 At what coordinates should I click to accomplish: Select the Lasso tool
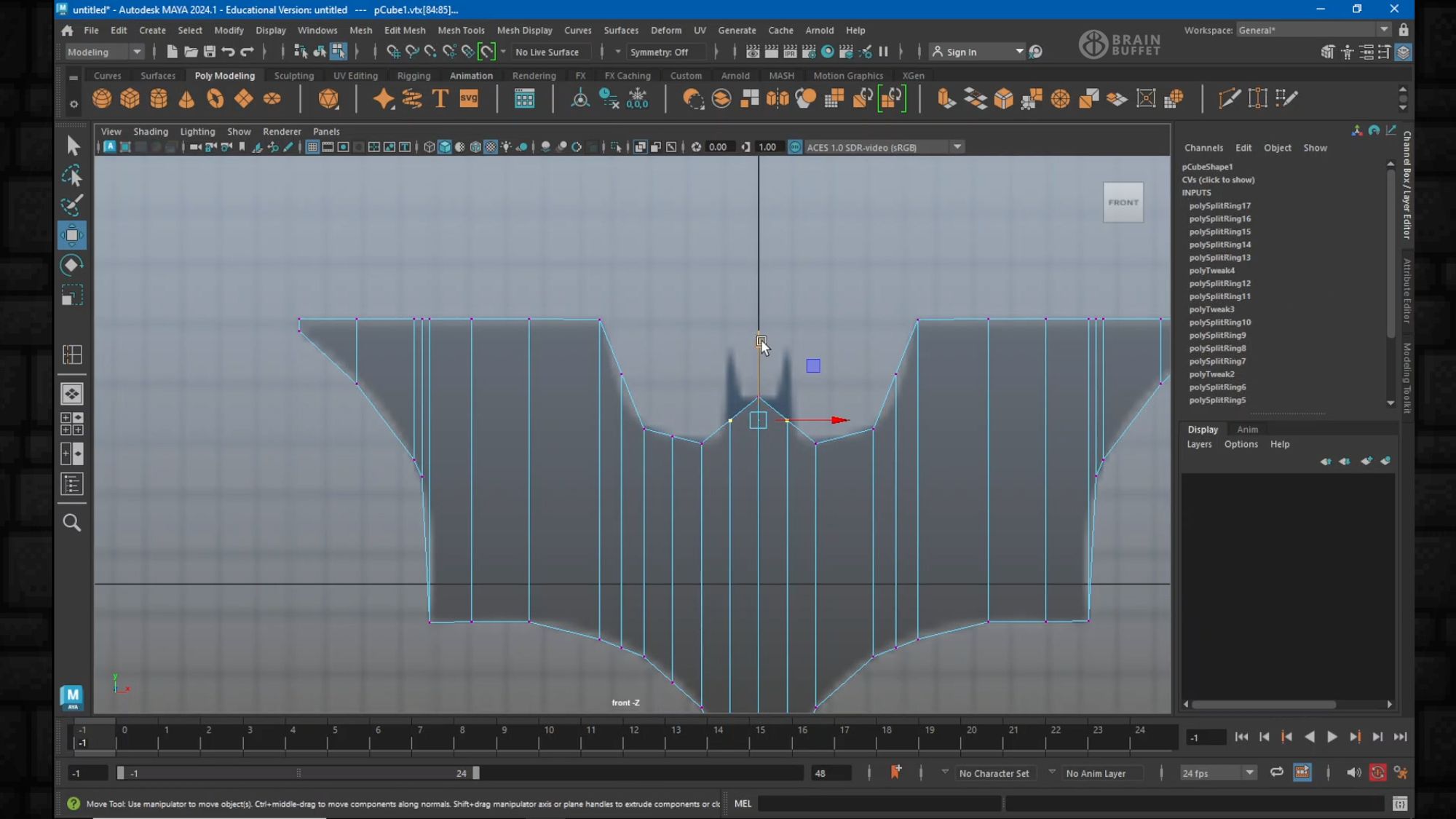72,176
